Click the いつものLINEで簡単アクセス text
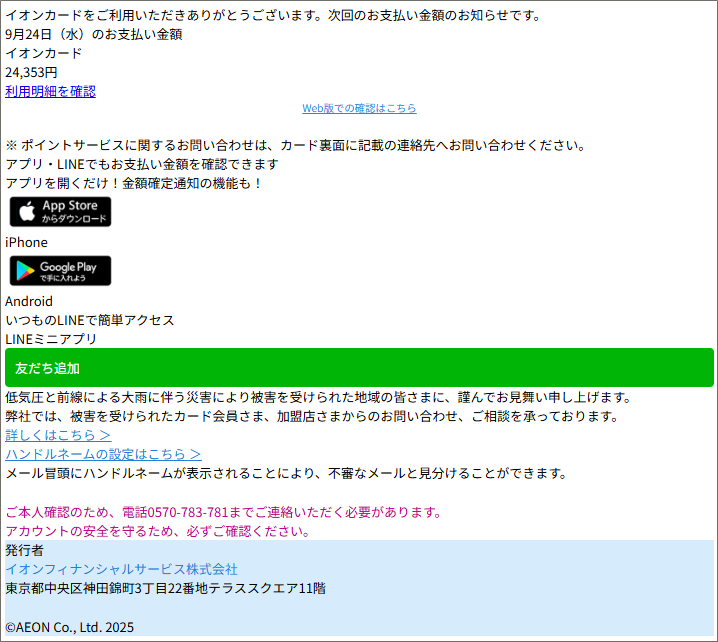This screenshot has height=642, width=718. [90, 320]
